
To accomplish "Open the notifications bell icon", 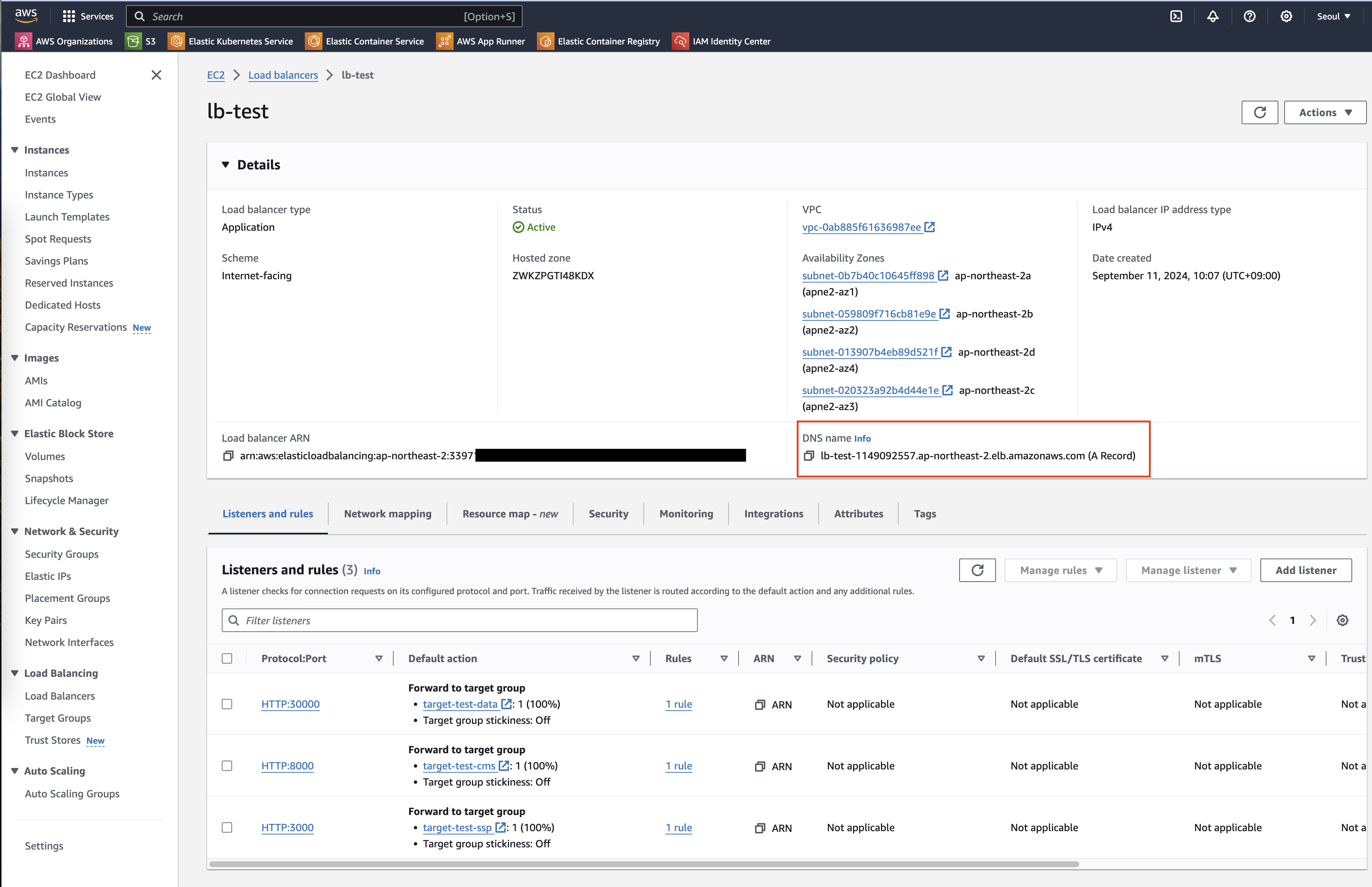I will point(1213,16).
